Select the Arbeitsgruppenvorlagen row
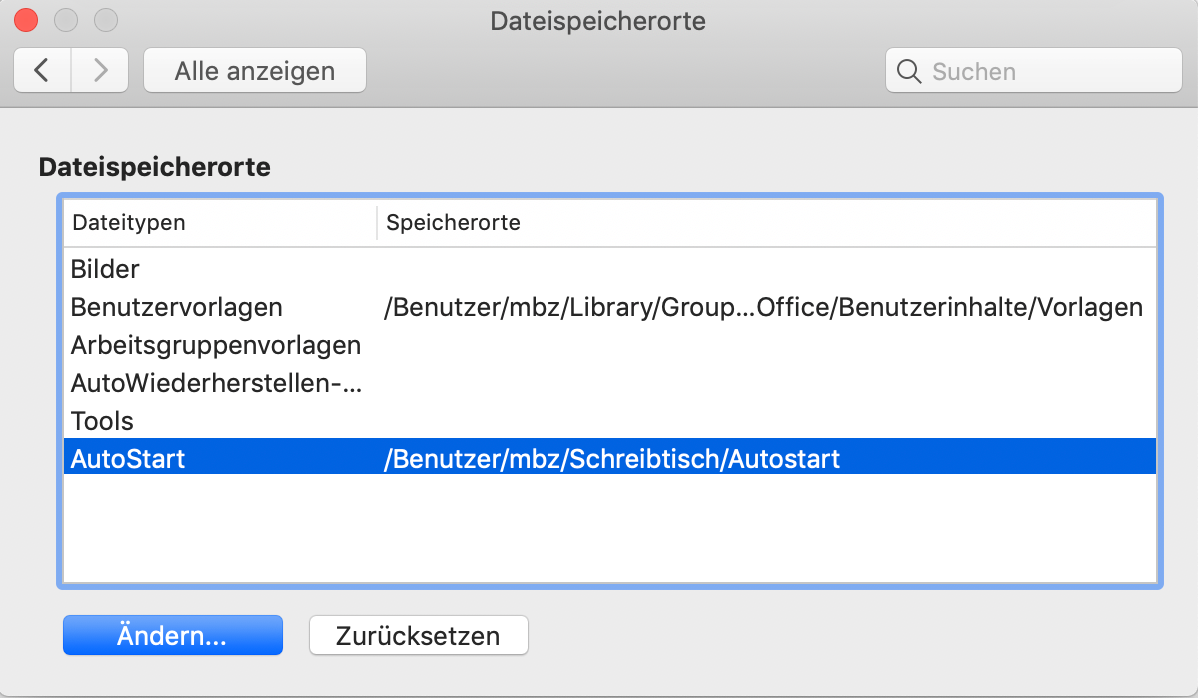Viewport: 1198px width, 698px height. pos(610,345)
